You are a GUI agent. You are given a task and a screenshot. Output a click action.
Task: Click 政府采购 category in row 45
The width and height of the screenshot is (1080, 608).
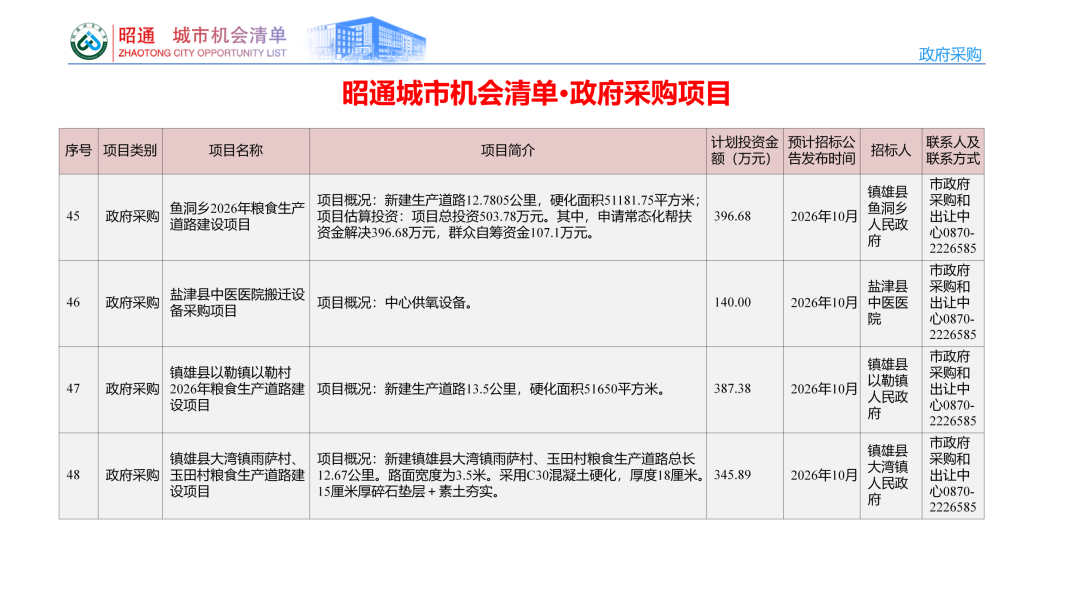tap(132, 216)
